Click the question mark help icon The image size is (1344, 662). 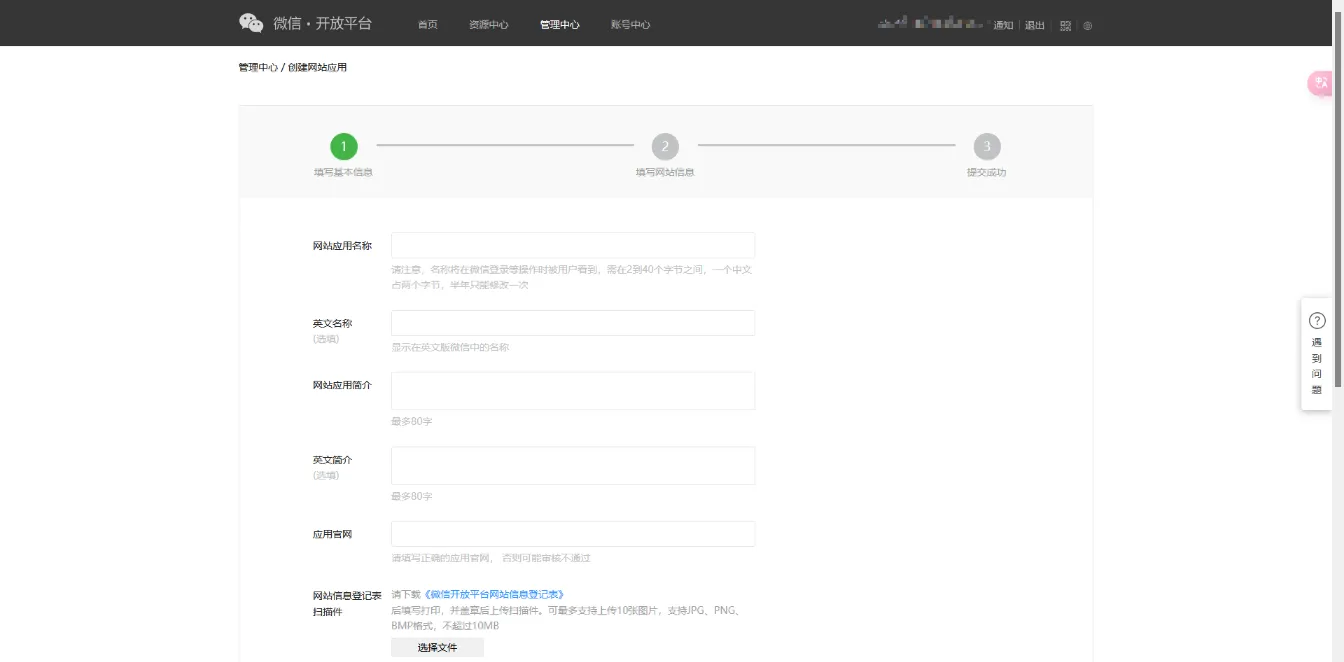point(1317,319)
